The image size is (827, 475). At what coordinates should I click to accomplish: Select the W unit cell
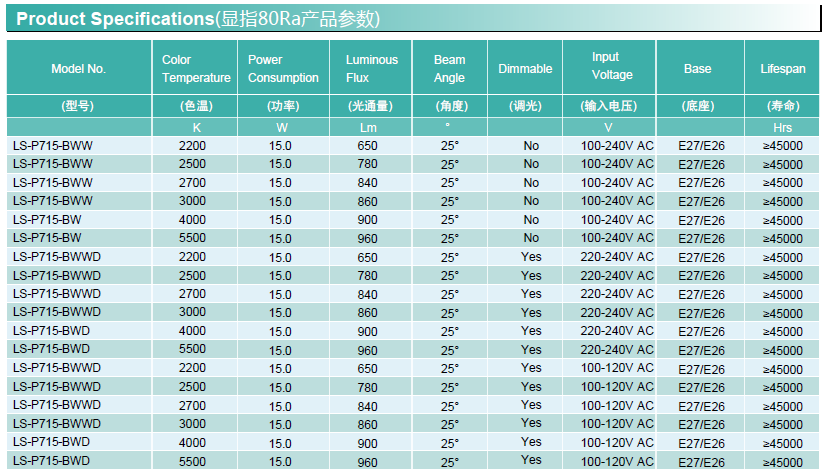click(282, 127)
